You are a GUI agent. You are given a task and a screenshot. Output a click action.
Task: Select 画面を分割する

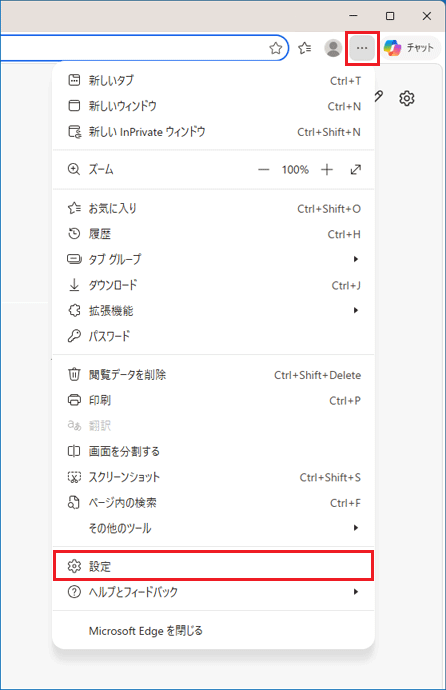[214, 451]
